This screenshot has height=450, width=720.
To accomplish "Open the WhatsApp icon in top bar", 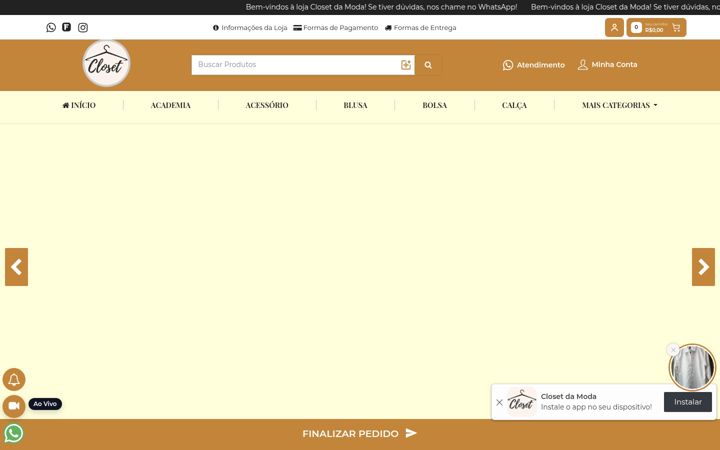I will pos(51,28).
